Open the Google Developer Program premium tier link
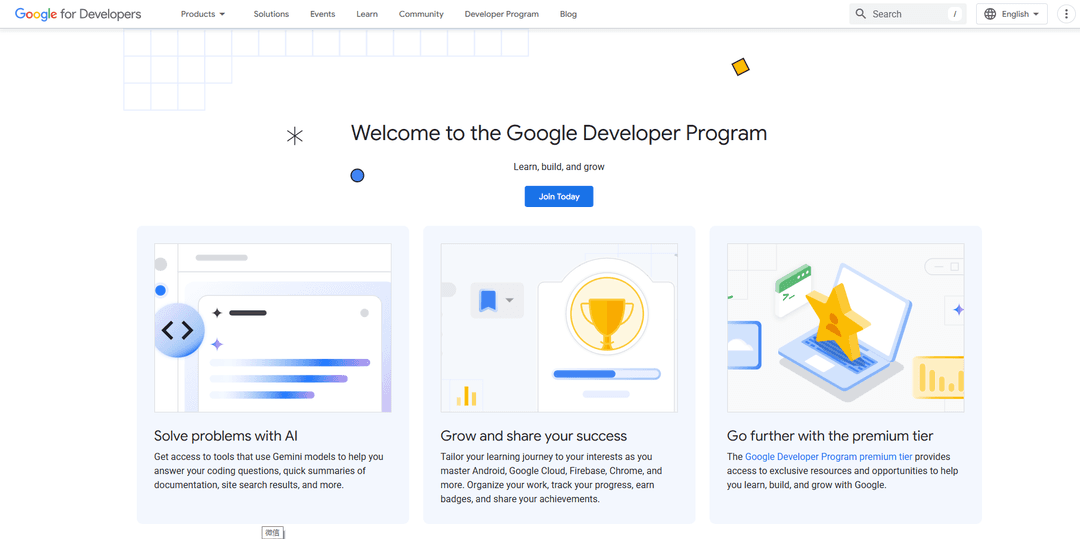Screen dimensions: 1080x539 pos(828,456)
